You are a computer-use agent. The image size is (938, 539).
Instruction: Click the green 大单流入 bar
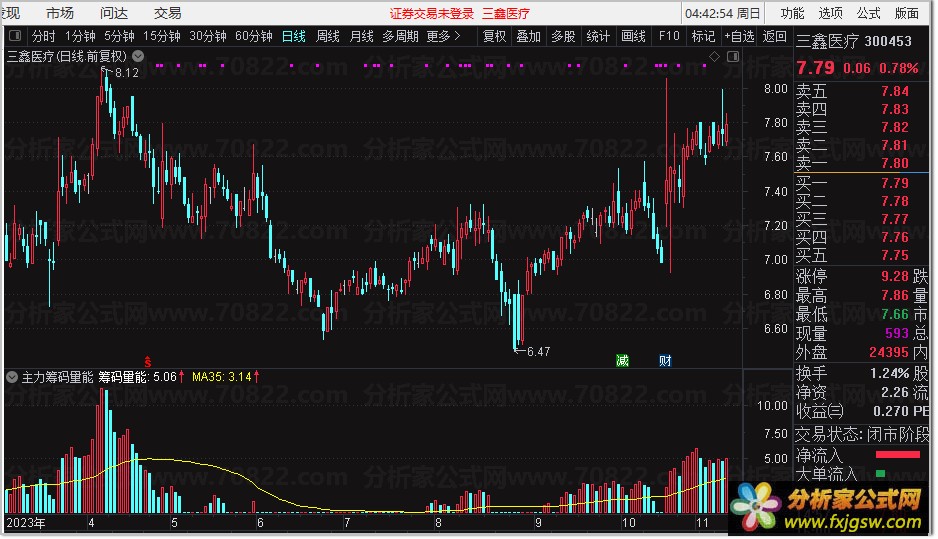[x=881, y=474]
